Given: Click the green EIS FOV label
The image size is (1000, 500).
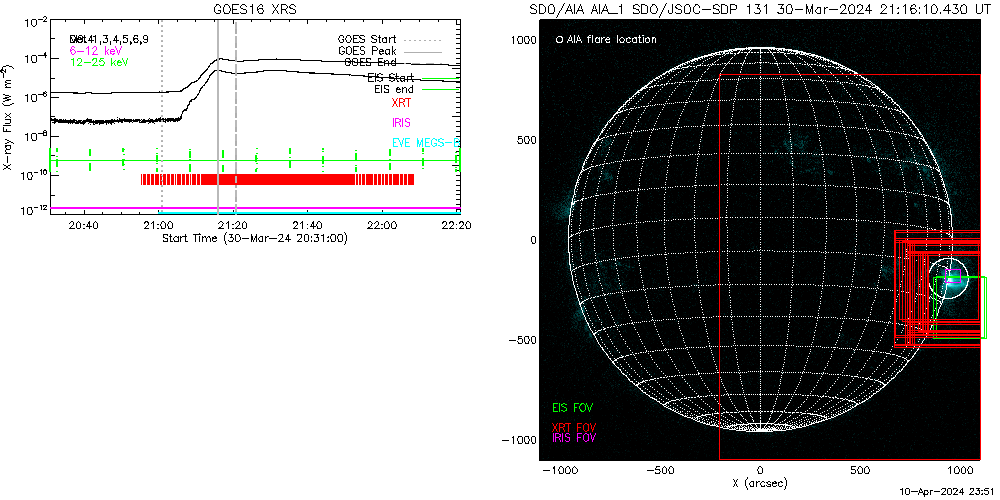Looking at the screenshot, I should (575, 406).
